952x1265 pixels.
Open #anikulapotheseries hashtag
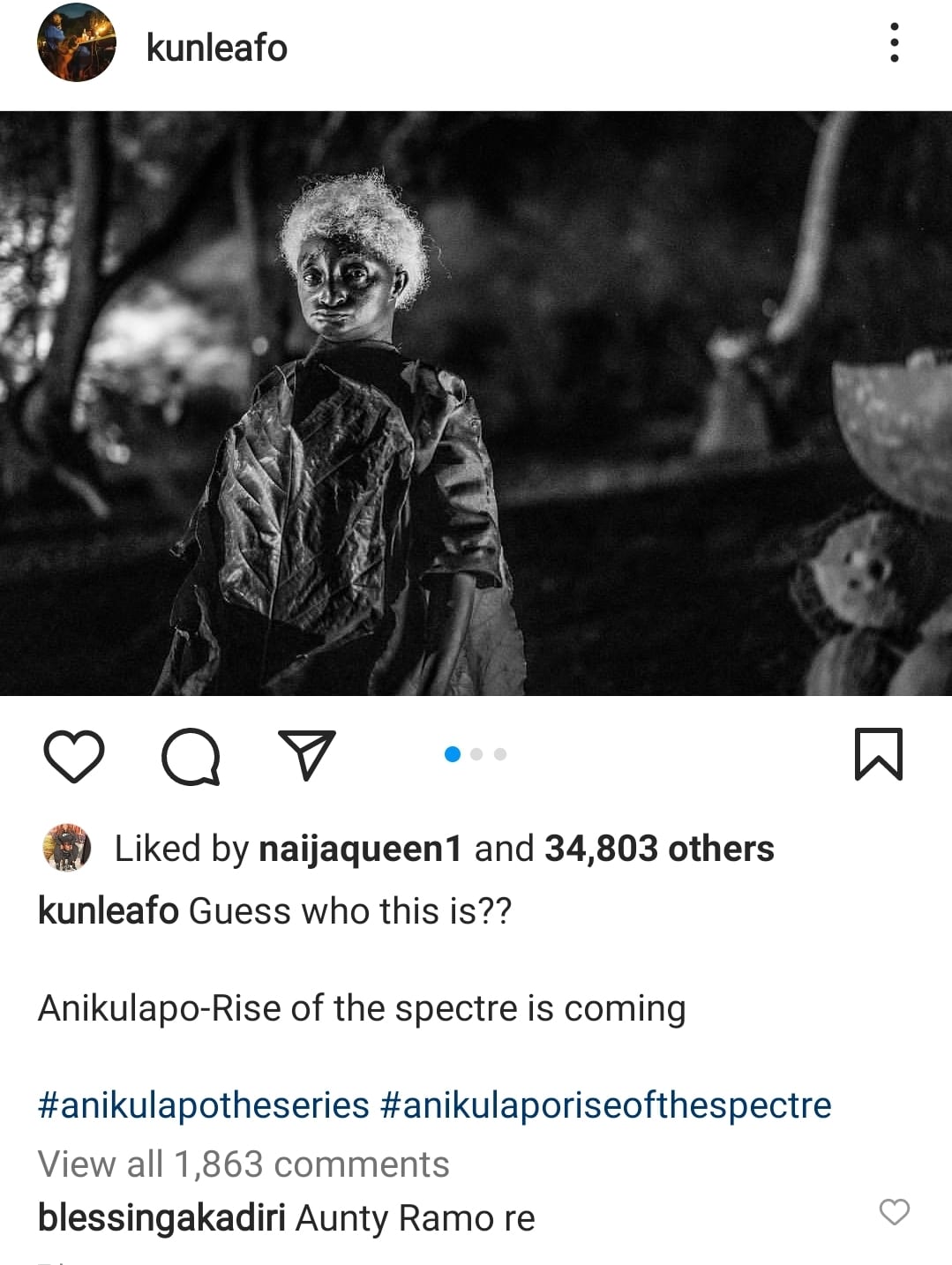[204, 1105]
